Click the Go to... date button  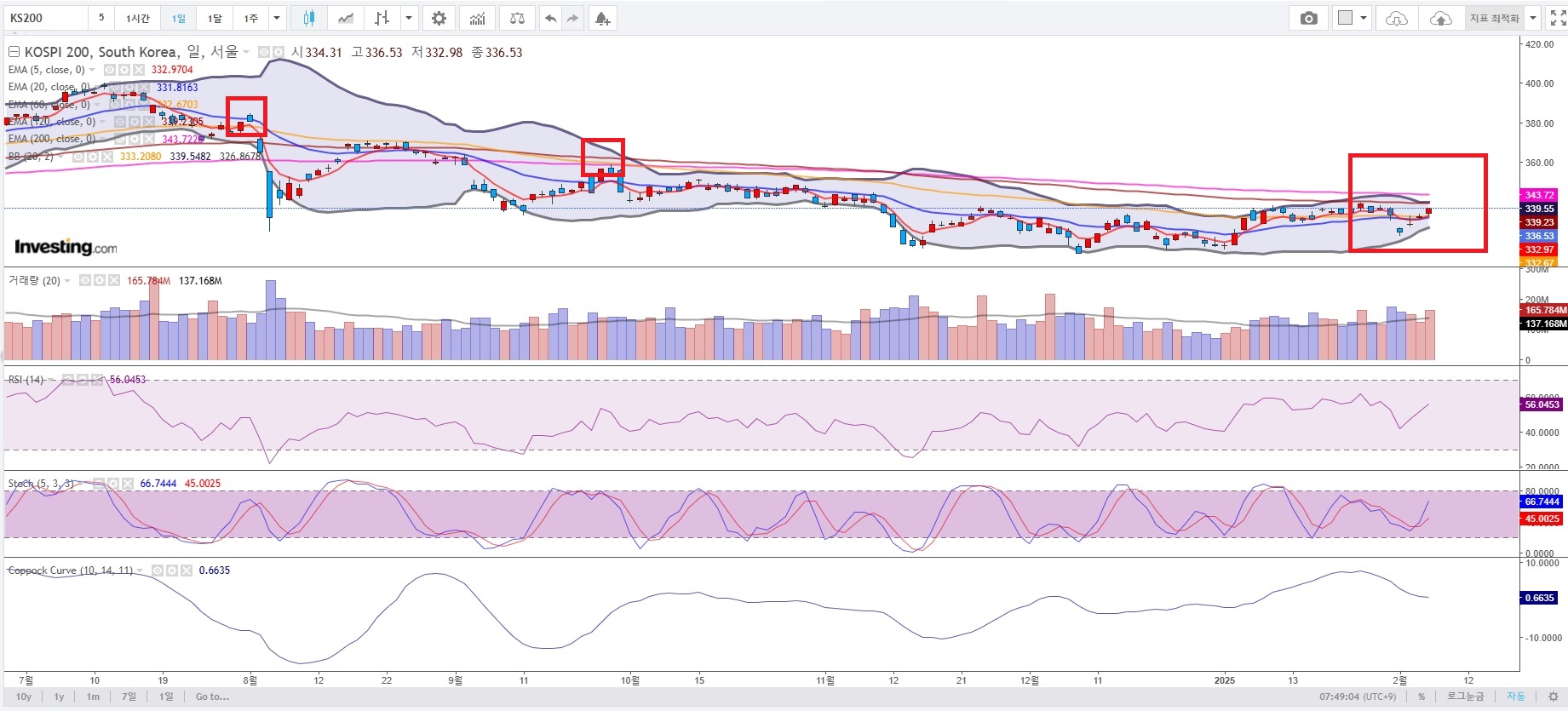coord(212,697)
